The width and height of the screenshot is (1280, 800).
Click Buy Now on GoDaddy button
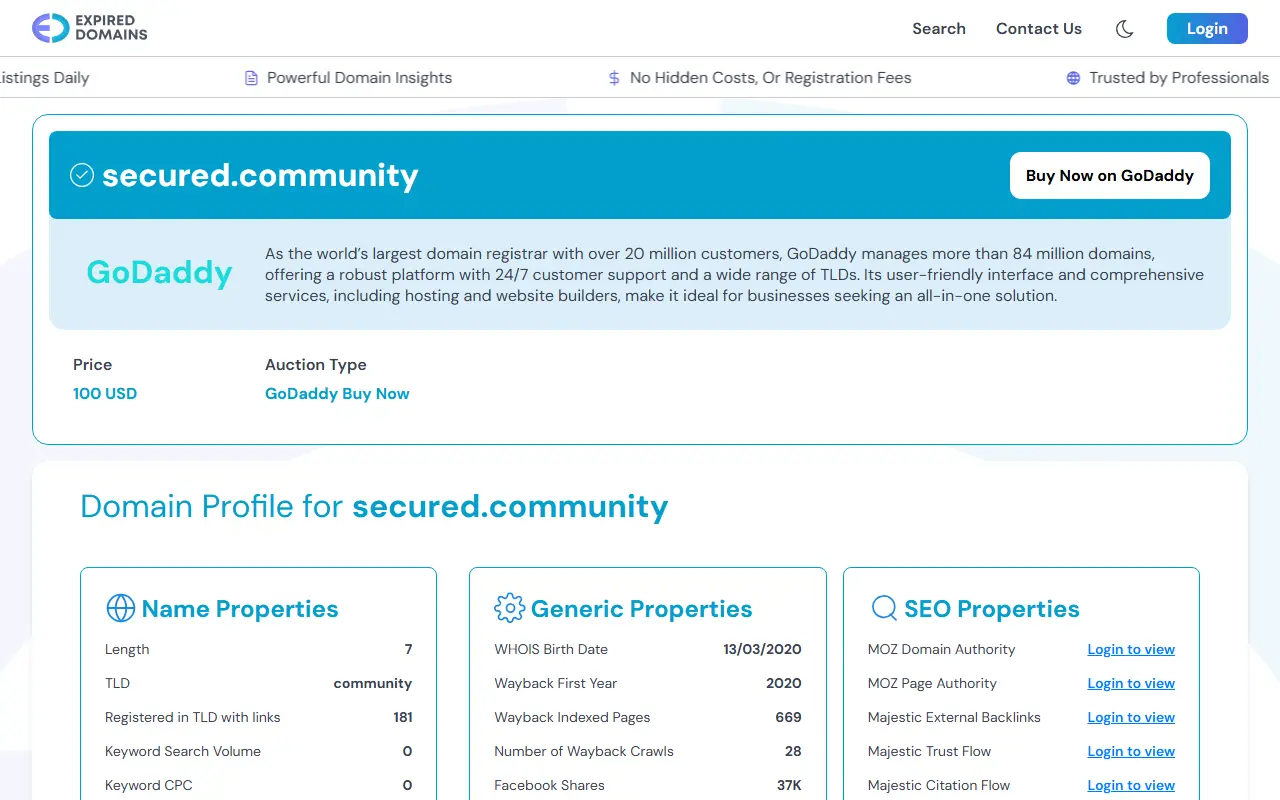pos(1110,176)
